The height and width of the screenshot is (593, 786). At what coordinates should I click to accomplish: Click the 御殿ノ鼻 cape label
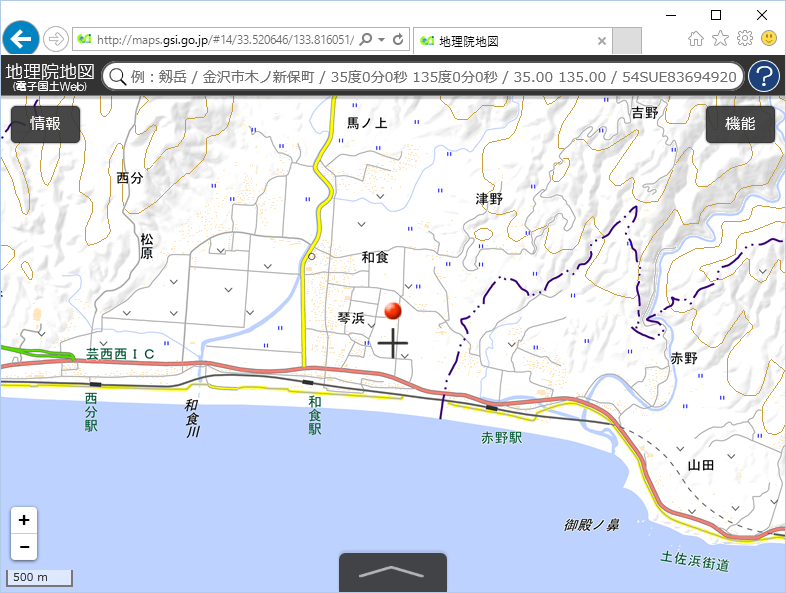click(592, 525)
